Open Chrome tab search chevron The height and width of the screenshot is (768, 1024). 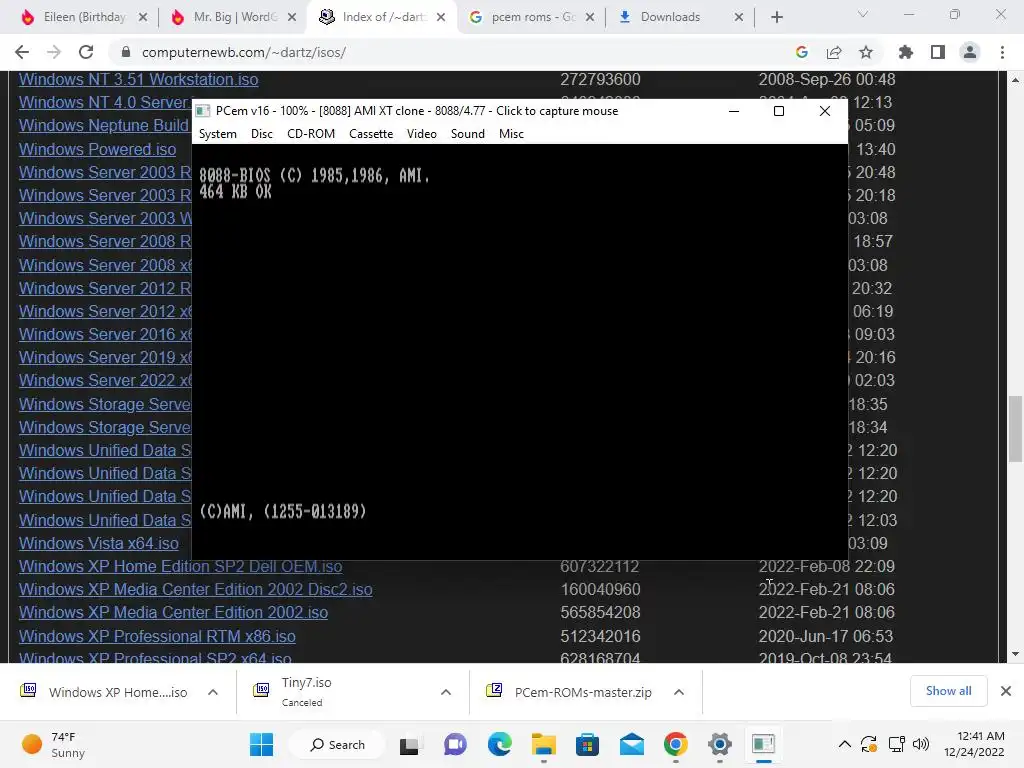[863, 14]
